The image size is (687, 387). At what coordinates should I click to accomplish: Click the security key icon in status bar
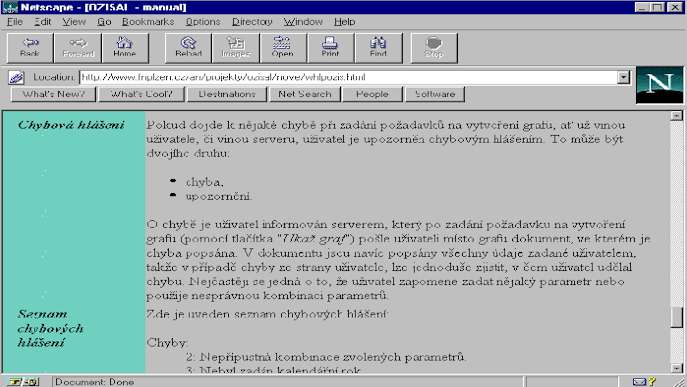pyautogui.click(x=15, y=382)
